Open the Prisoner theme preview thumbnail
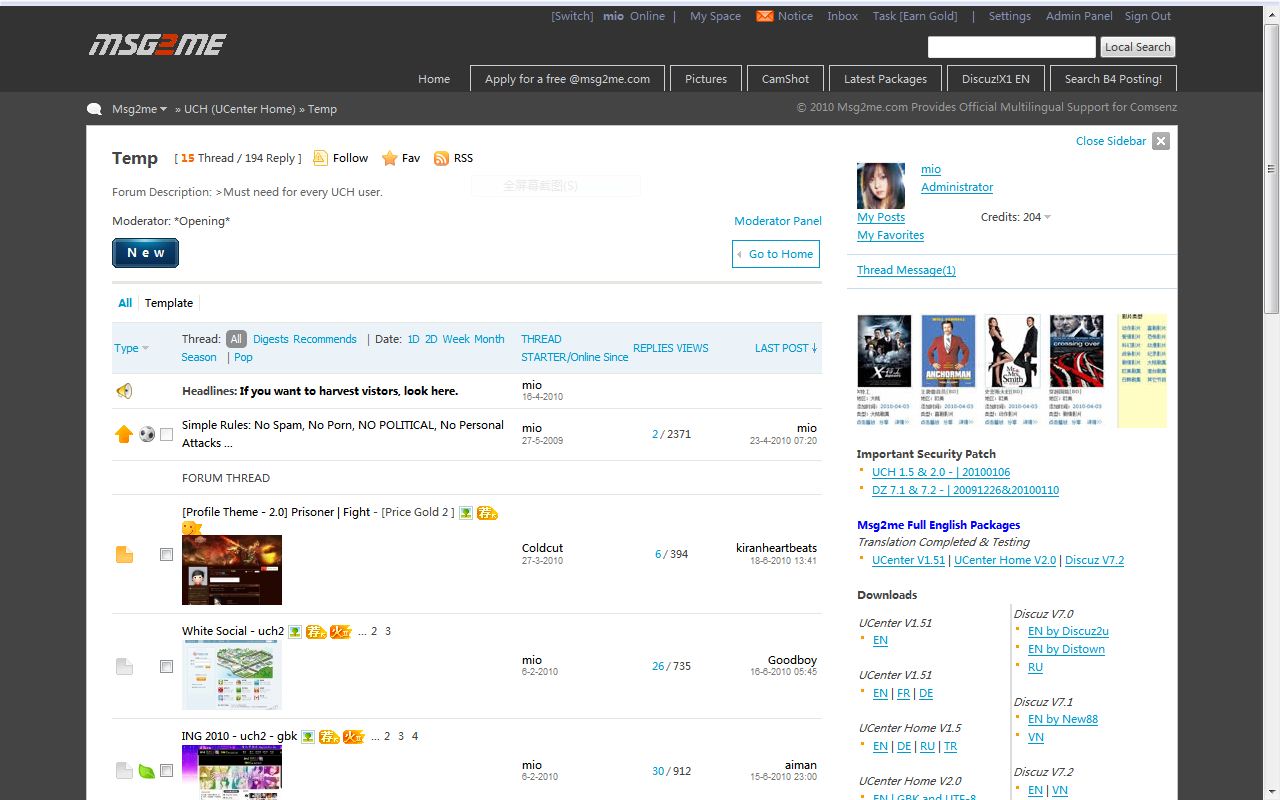 pyautogui.click(x=232, y=570)
